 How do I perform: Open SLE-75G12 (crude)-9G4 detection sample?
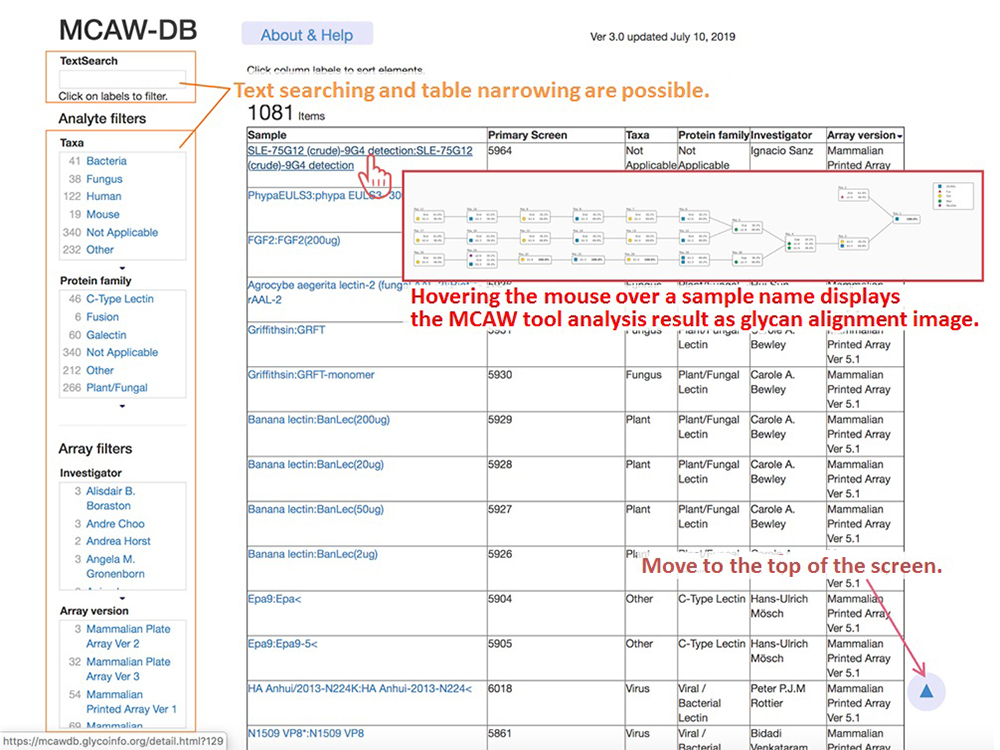[x=360, y=158]
